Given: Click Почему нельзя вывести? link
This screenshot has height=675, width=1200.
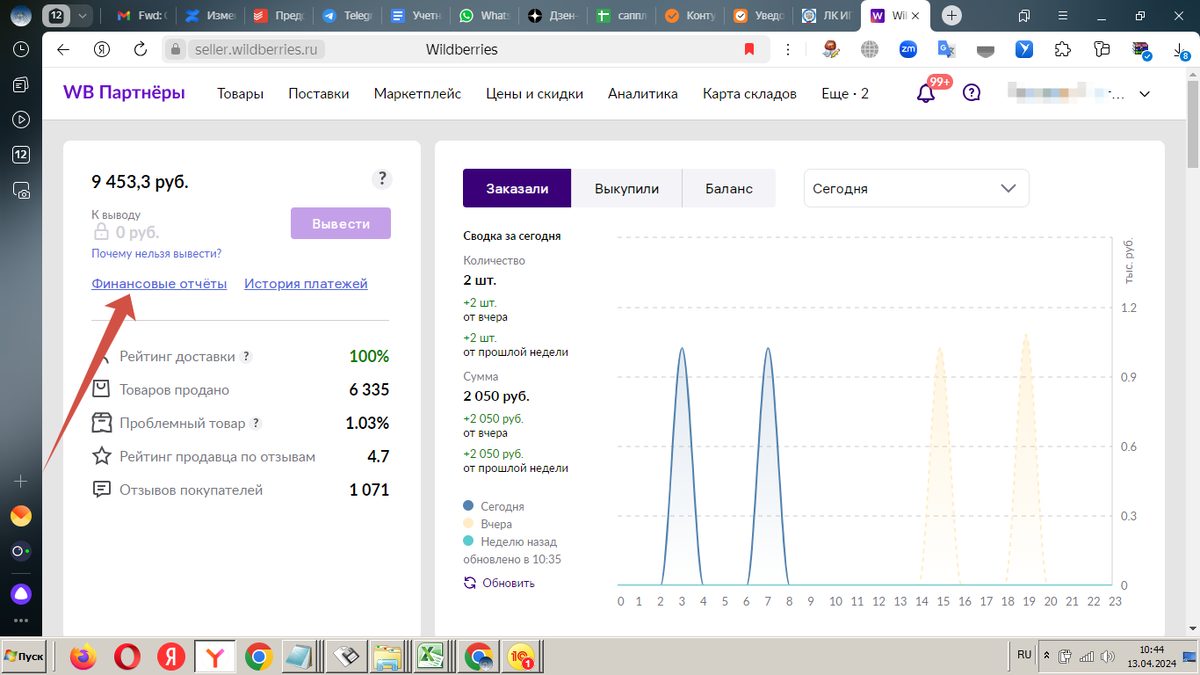Looking at the screenshot, I should (156, 254).
